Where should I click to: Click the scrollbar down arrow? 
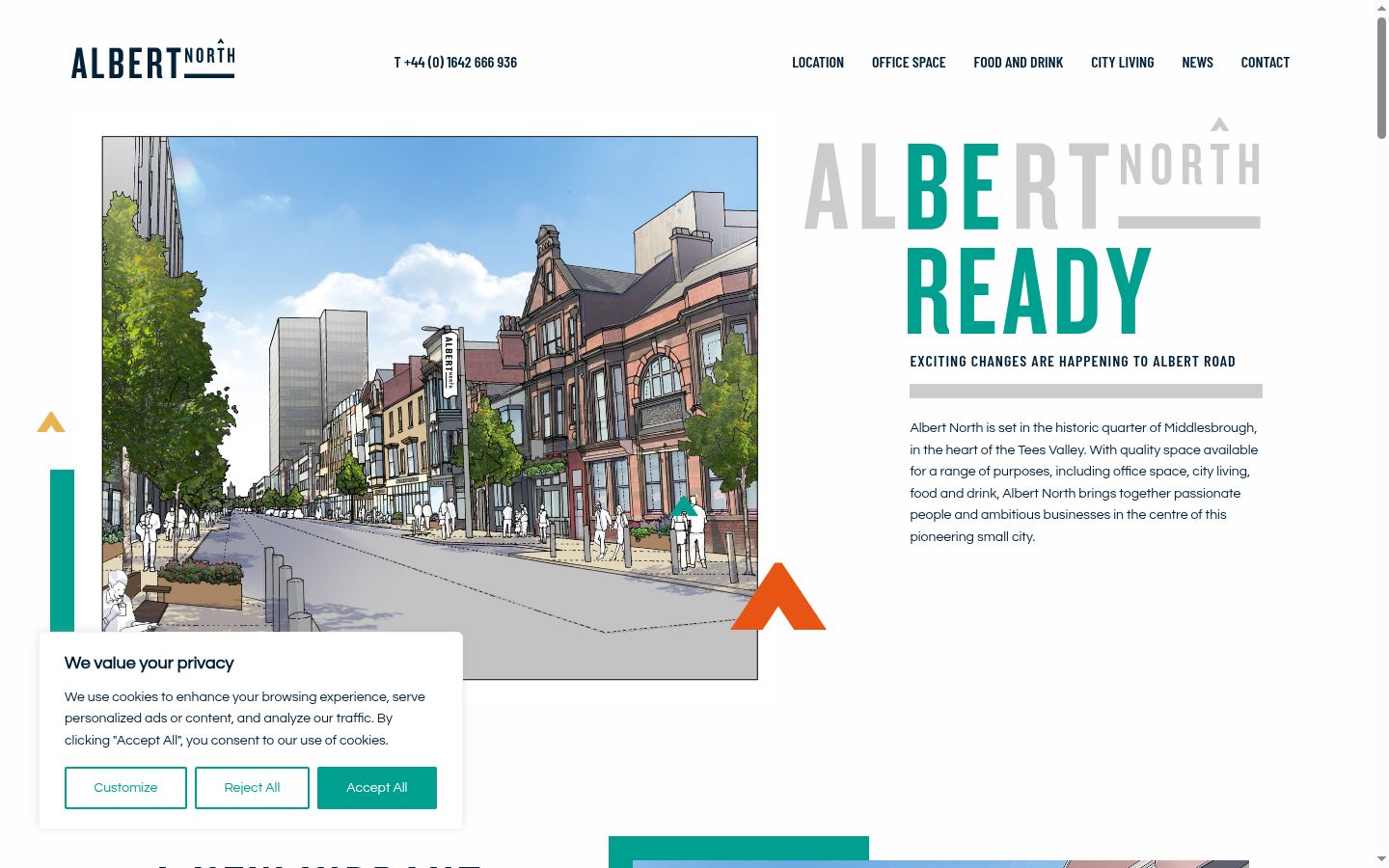tap(1381, 858)
